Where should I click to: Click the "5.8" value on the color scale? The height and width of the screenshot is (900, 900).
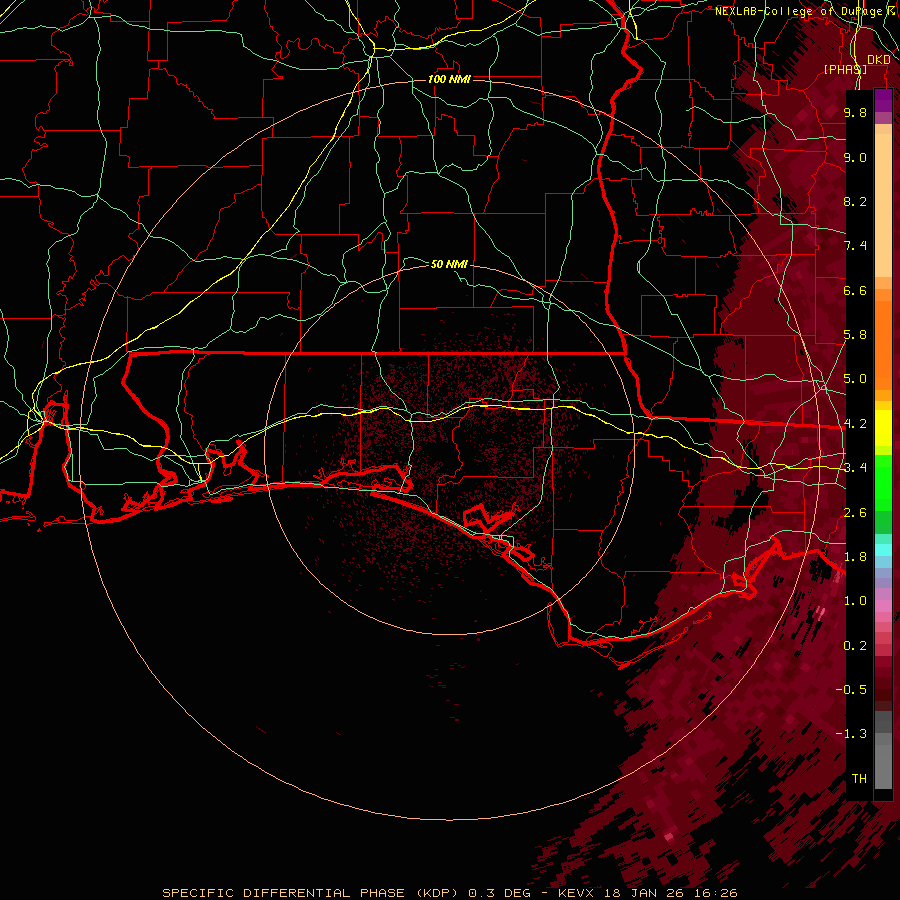[855, 335]
